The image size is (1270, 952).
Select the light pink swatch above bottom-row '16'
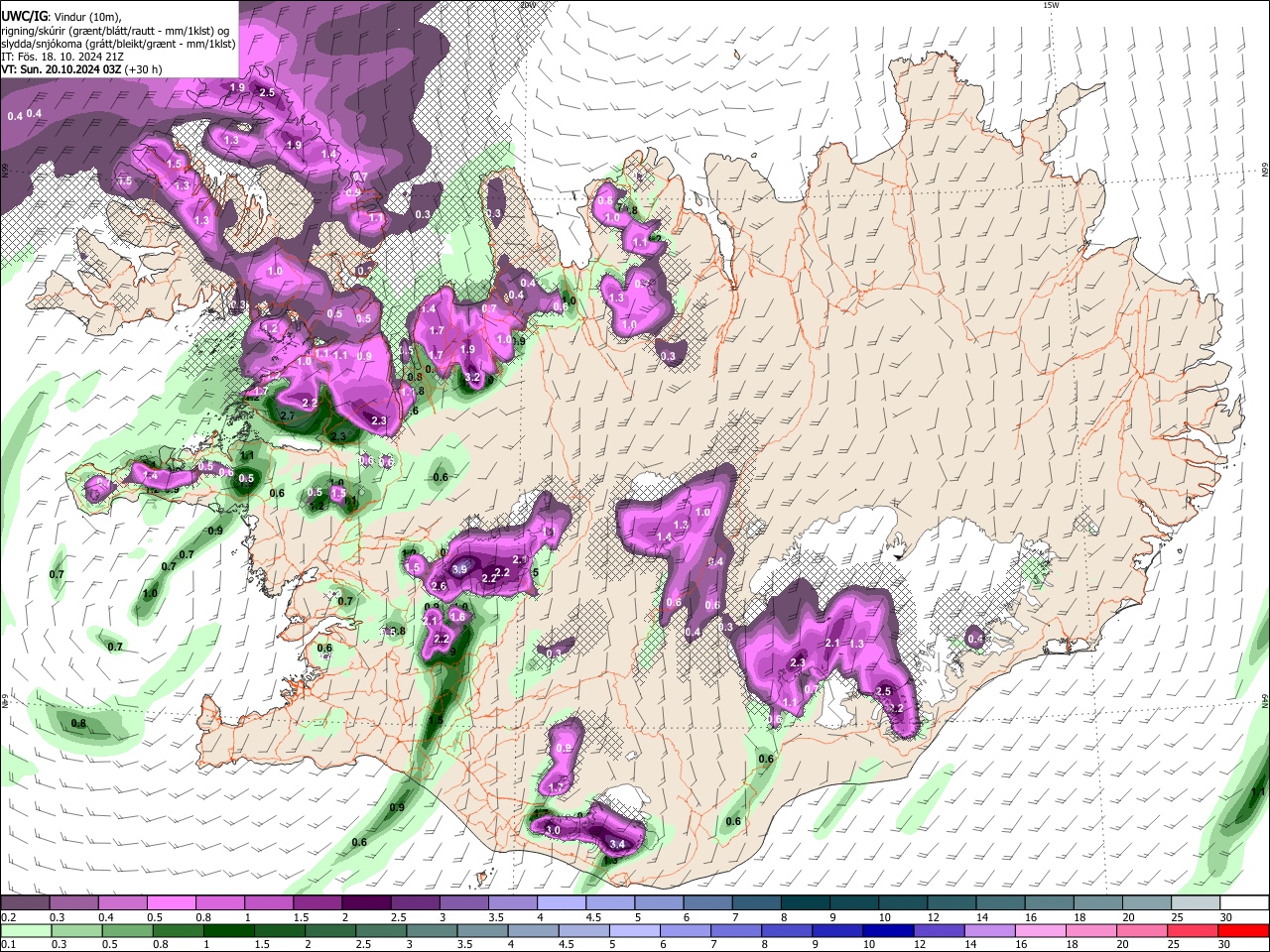(1039, 931)
